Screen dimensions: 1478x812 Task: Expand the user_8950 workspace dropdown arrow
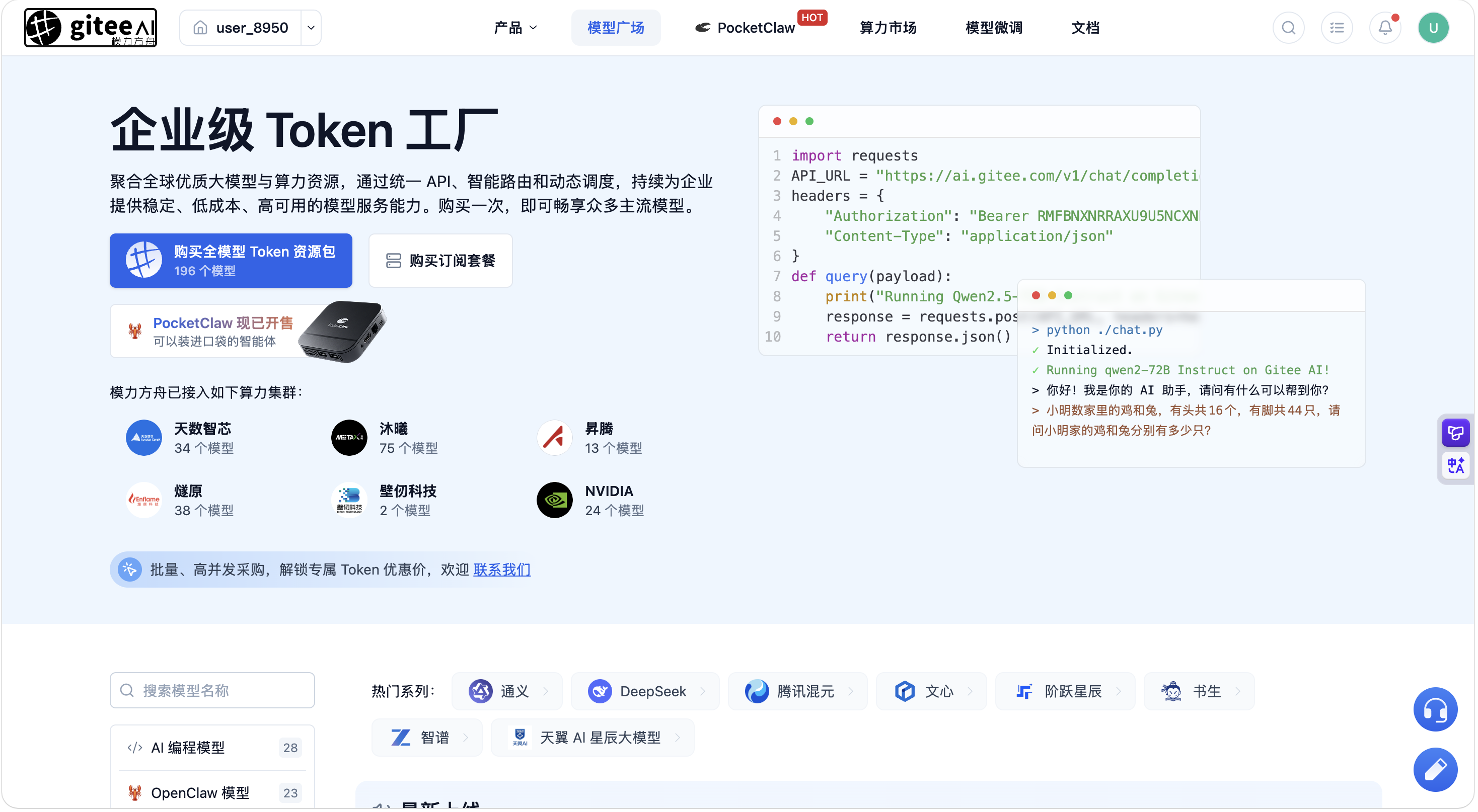tap(311, 28)
